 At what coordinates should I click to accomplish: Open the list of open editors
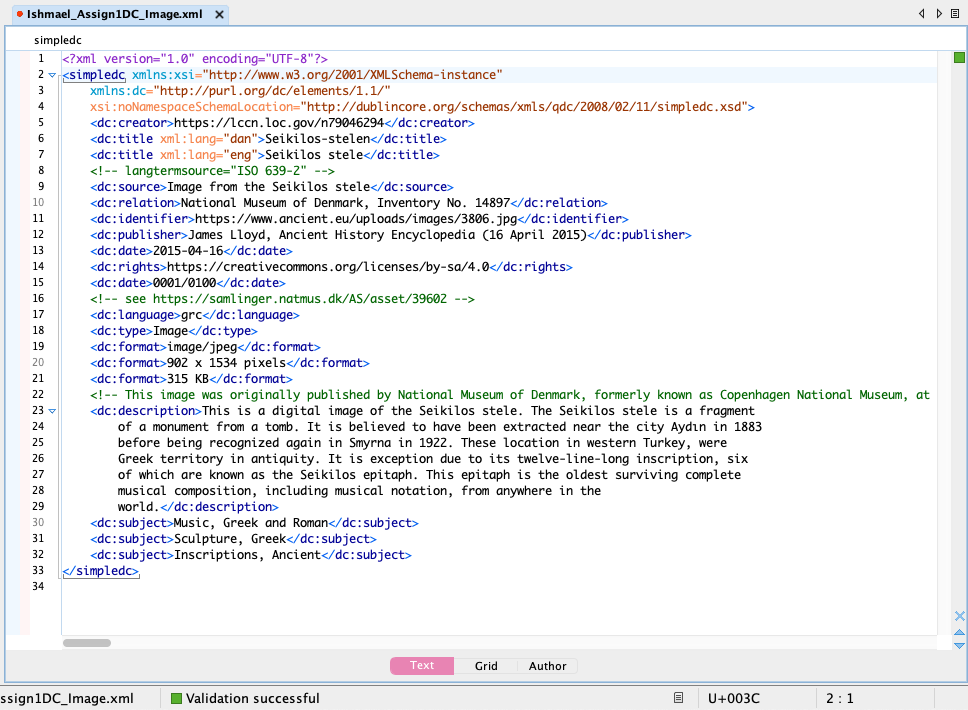(x=957, y=13)
